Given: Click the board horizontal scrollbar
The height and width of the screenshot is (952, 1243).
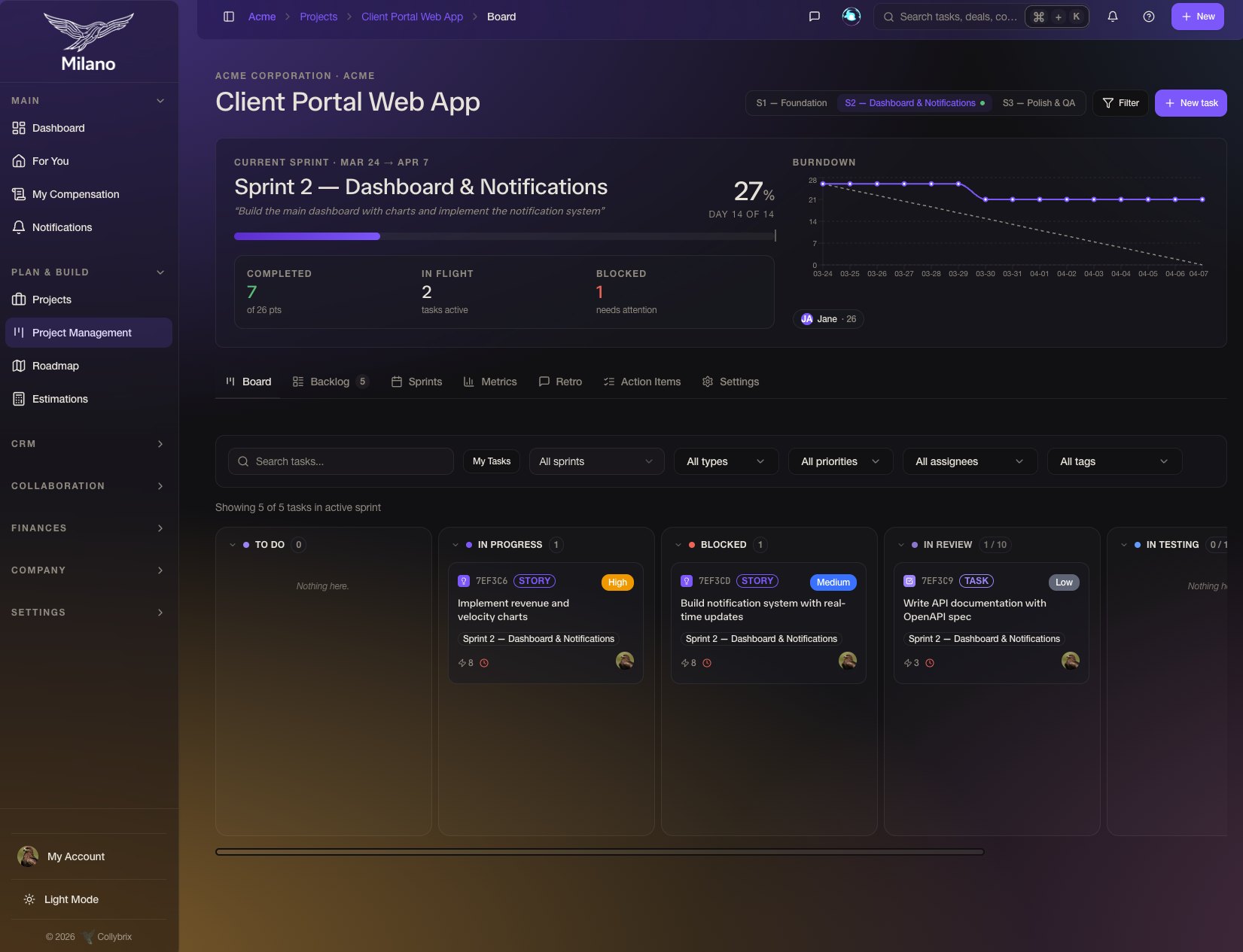Looking at the screenshot, I should pos(599,852).
